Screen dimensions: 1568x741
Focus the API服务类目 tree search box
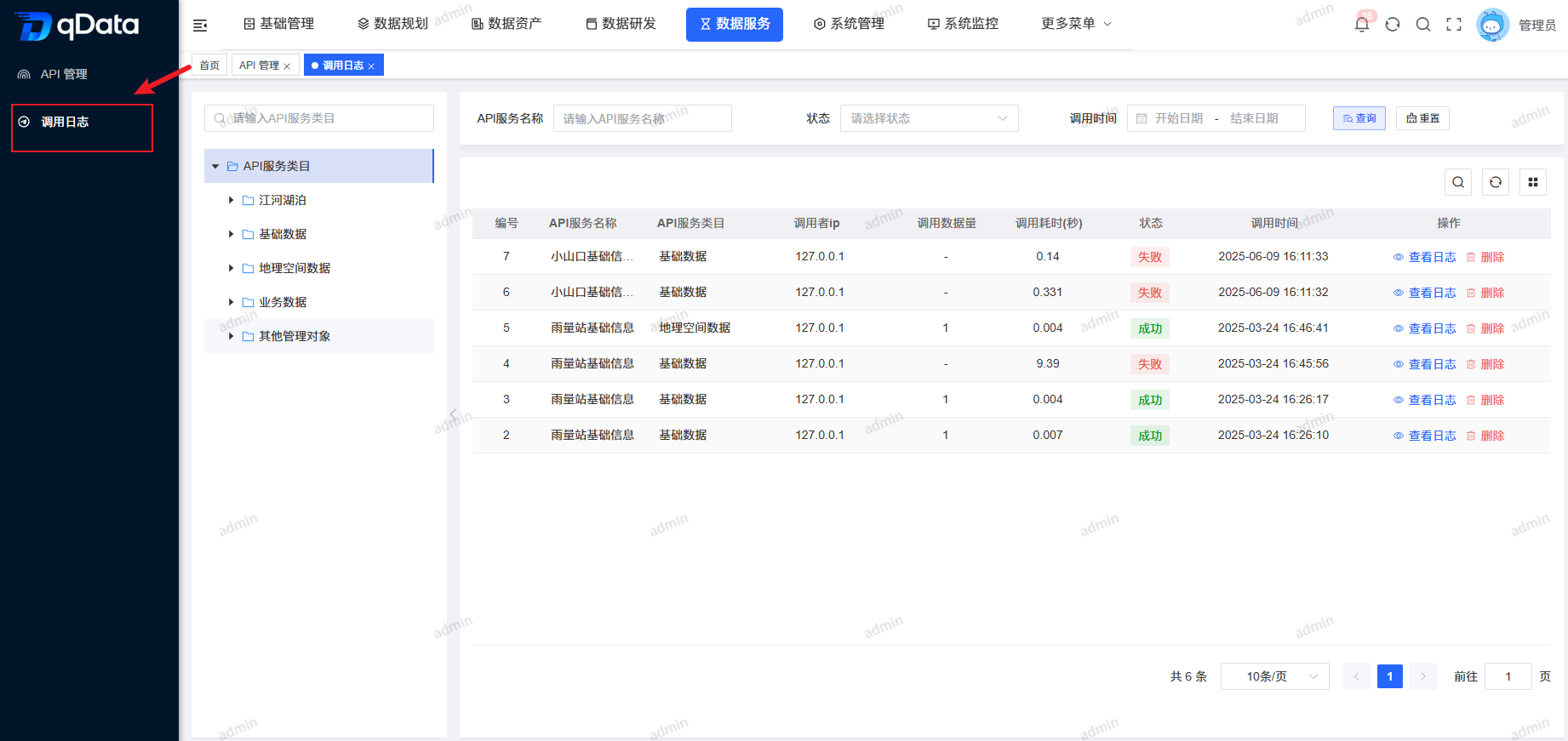coord(319,118)
